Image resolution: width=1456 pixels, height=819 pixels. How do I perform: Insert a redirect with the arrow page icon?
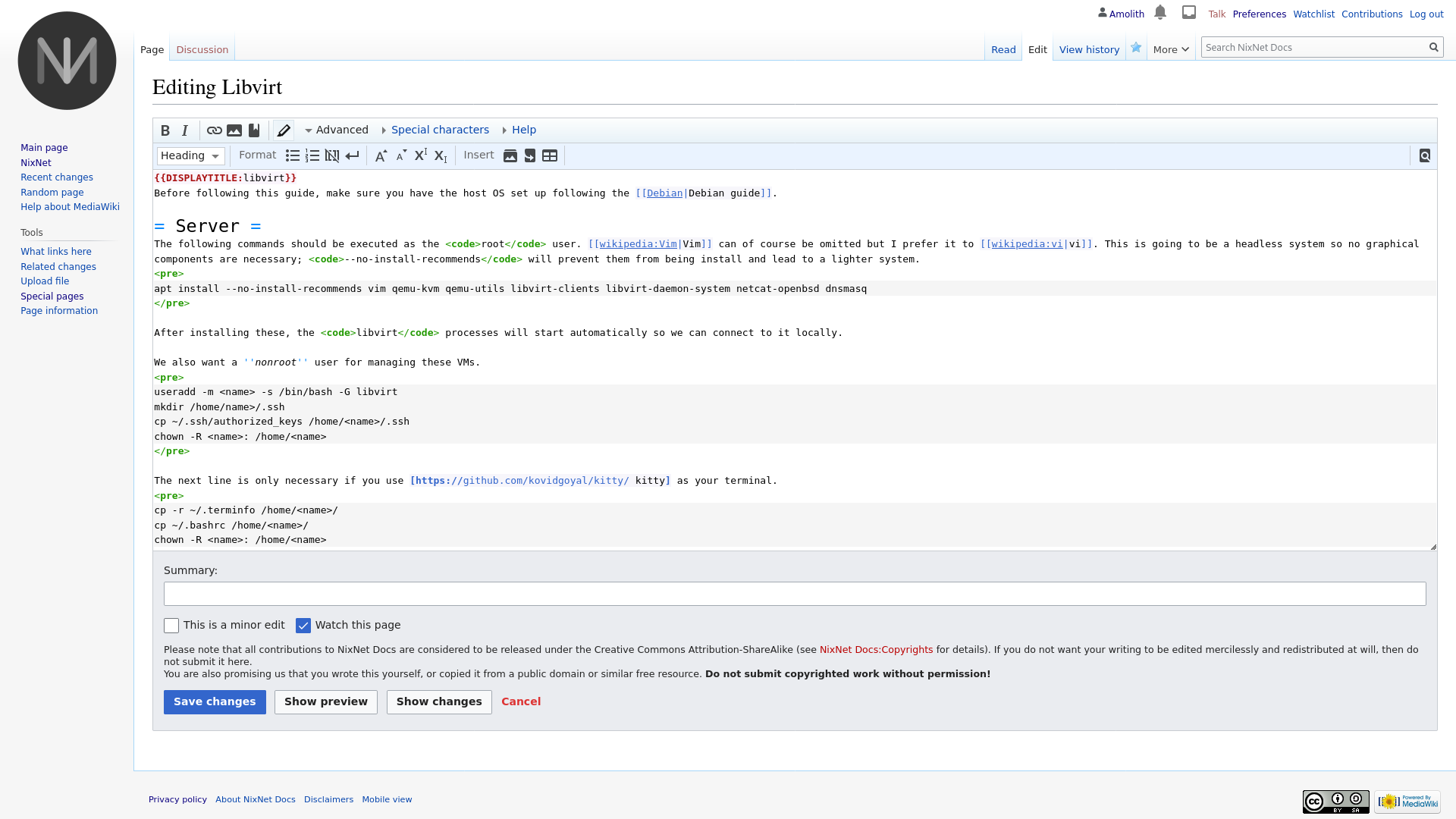pyautogui.click(x=530, y=155)
